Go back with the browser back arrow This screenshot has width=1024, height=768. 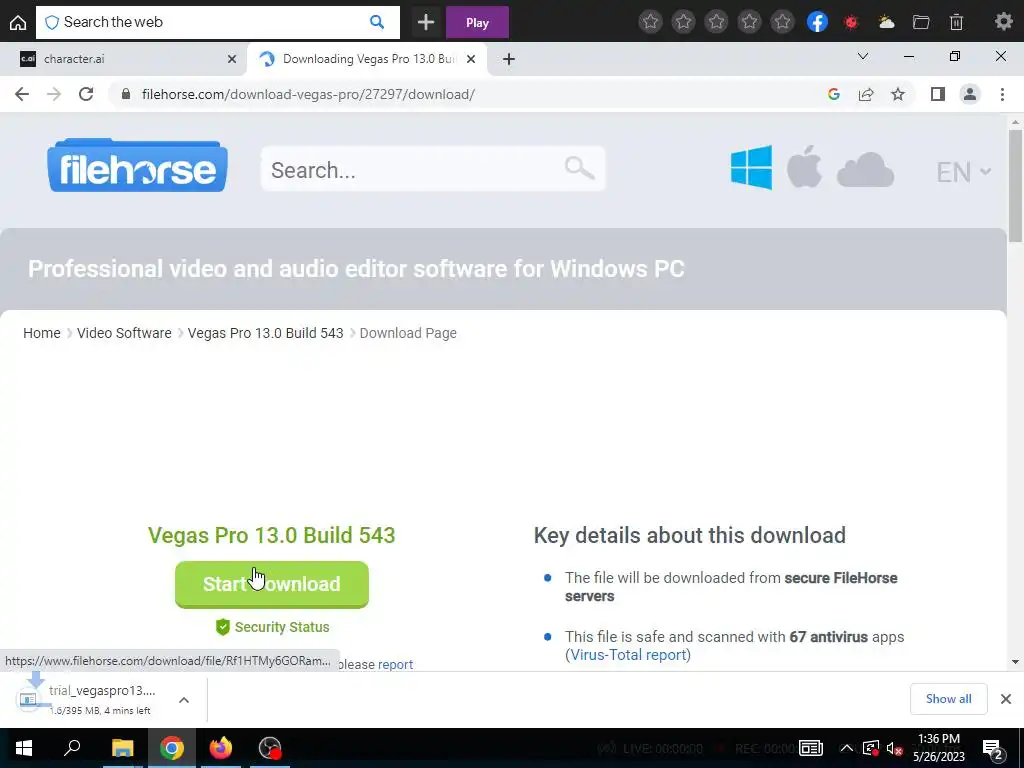[22, 94]
